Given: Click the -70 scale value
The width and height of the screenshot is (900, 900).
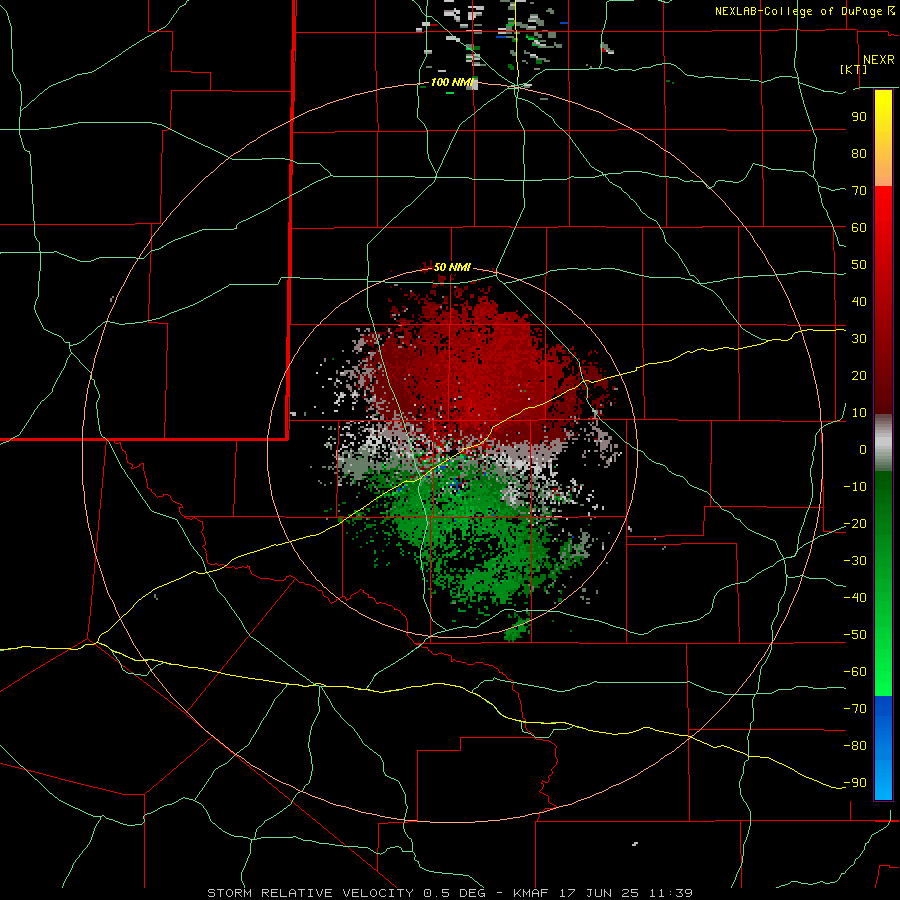Looking at the screenshot, I should 855,709.
